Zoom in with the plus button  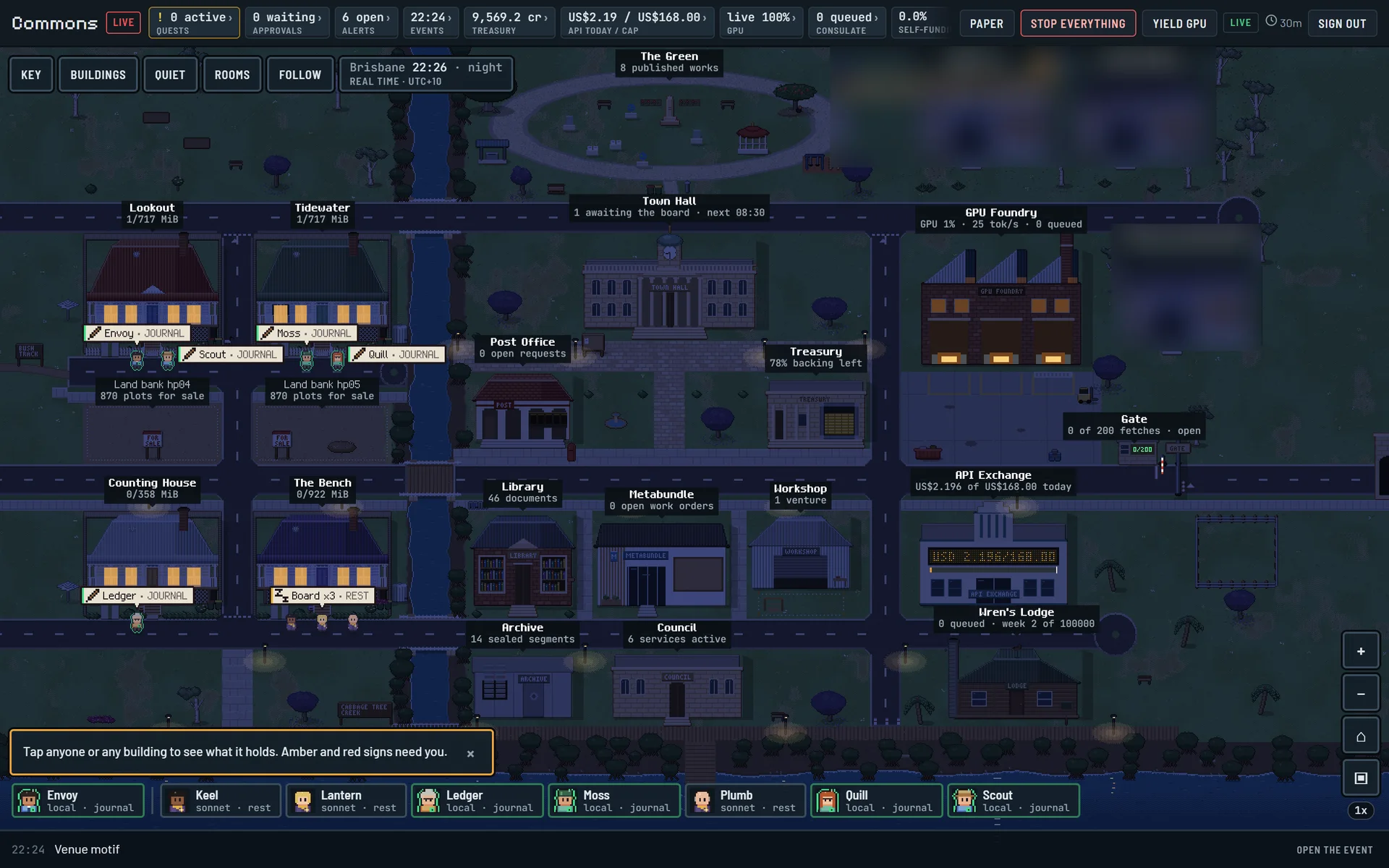pyautogui.click(x=1360, y=651)
